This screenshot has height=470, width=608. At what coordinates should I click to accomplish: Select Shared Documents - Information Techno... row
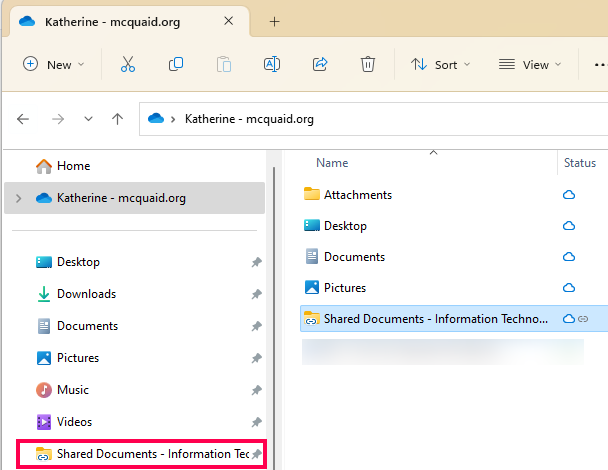coord(454,319)
